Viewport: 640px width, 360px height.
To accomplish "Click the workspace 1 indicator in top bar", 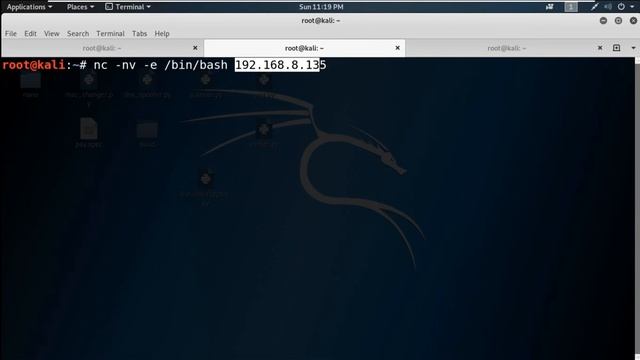I will point(571,7).
